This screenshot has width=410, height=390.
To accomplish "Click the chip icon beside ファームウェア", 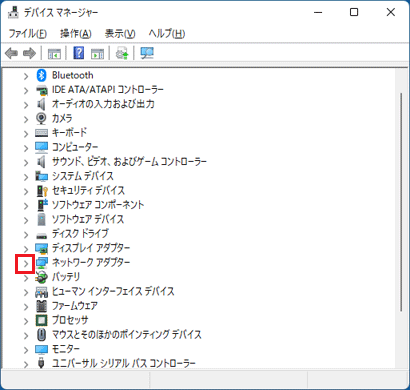I will point(41,306).
